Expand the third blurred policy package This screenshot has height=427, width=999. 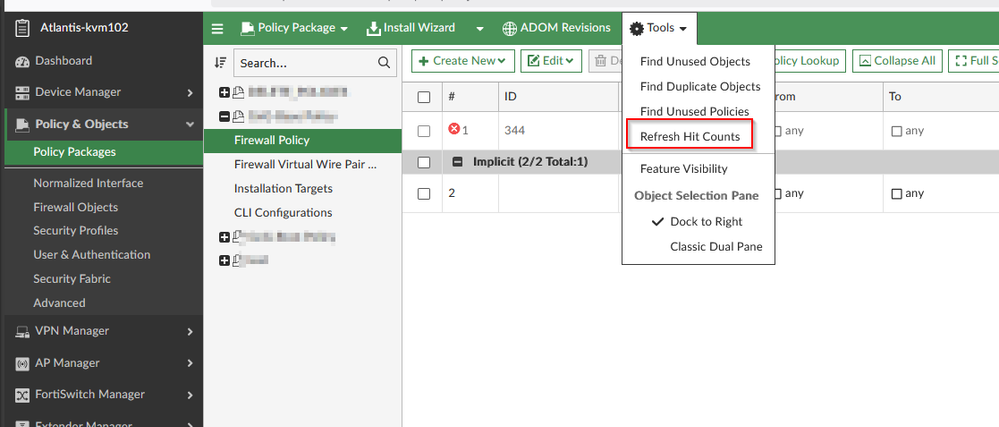pyautogui.click(x=224, y=237)
